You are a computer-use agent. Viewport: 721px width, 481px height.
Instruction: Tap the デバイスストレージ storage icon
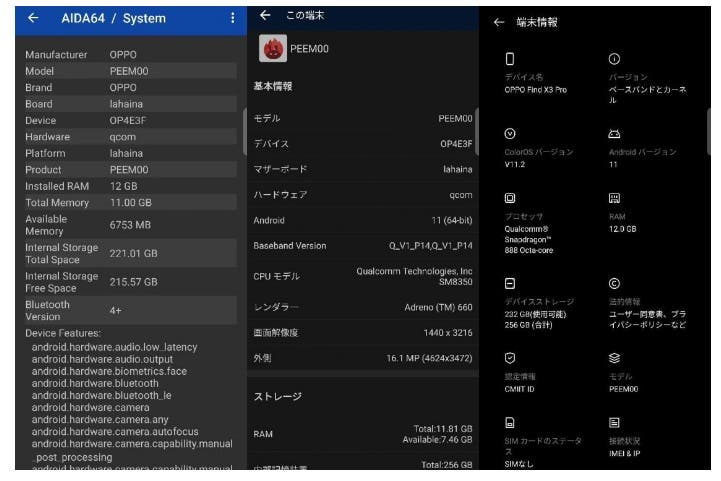[x=510, y=284]
